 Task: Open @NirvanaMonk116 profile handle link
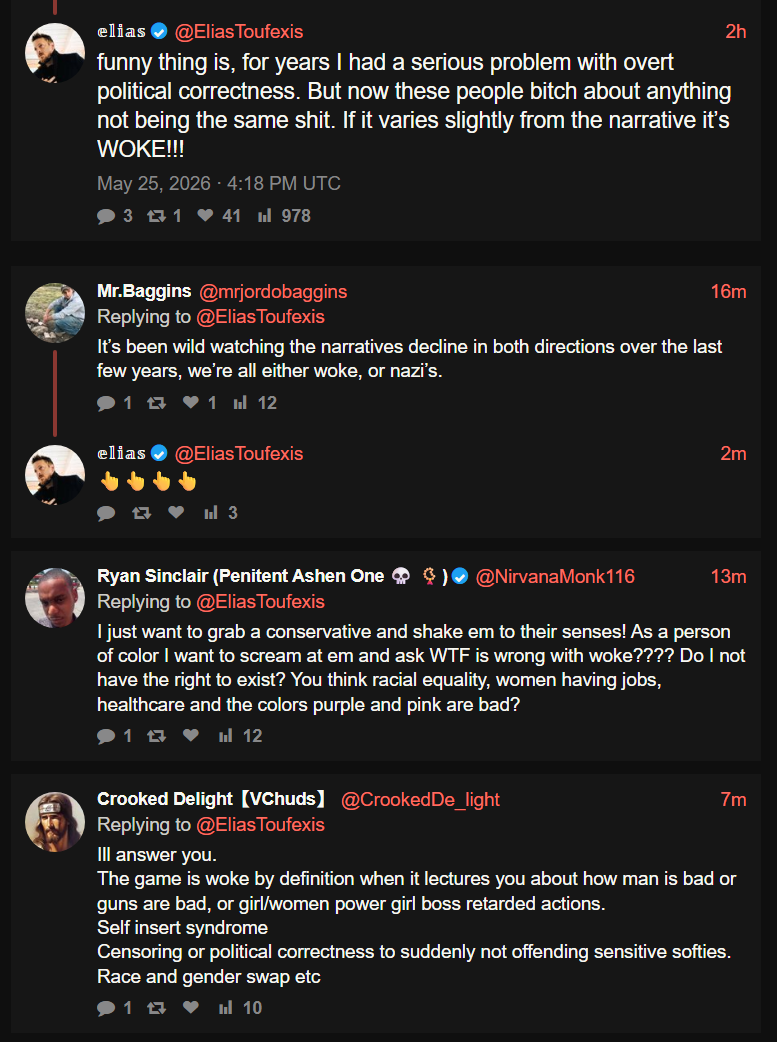coord(555,577)
